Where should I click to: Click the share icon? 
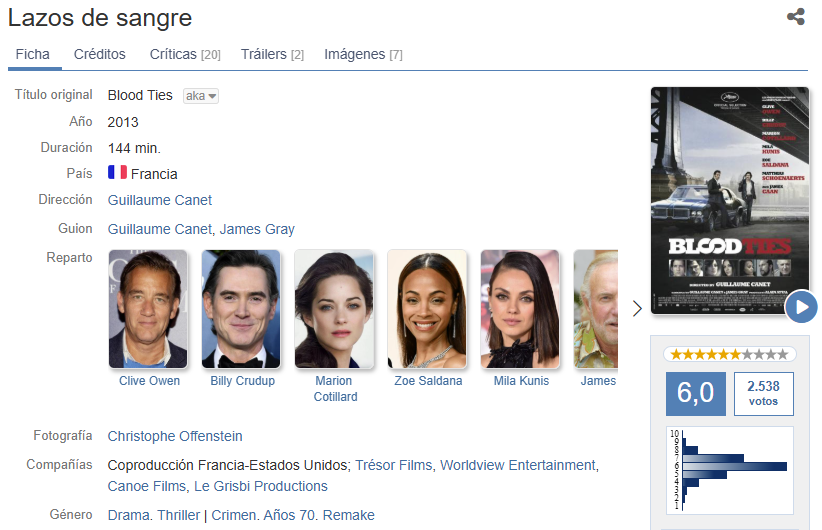click(796, 16)
